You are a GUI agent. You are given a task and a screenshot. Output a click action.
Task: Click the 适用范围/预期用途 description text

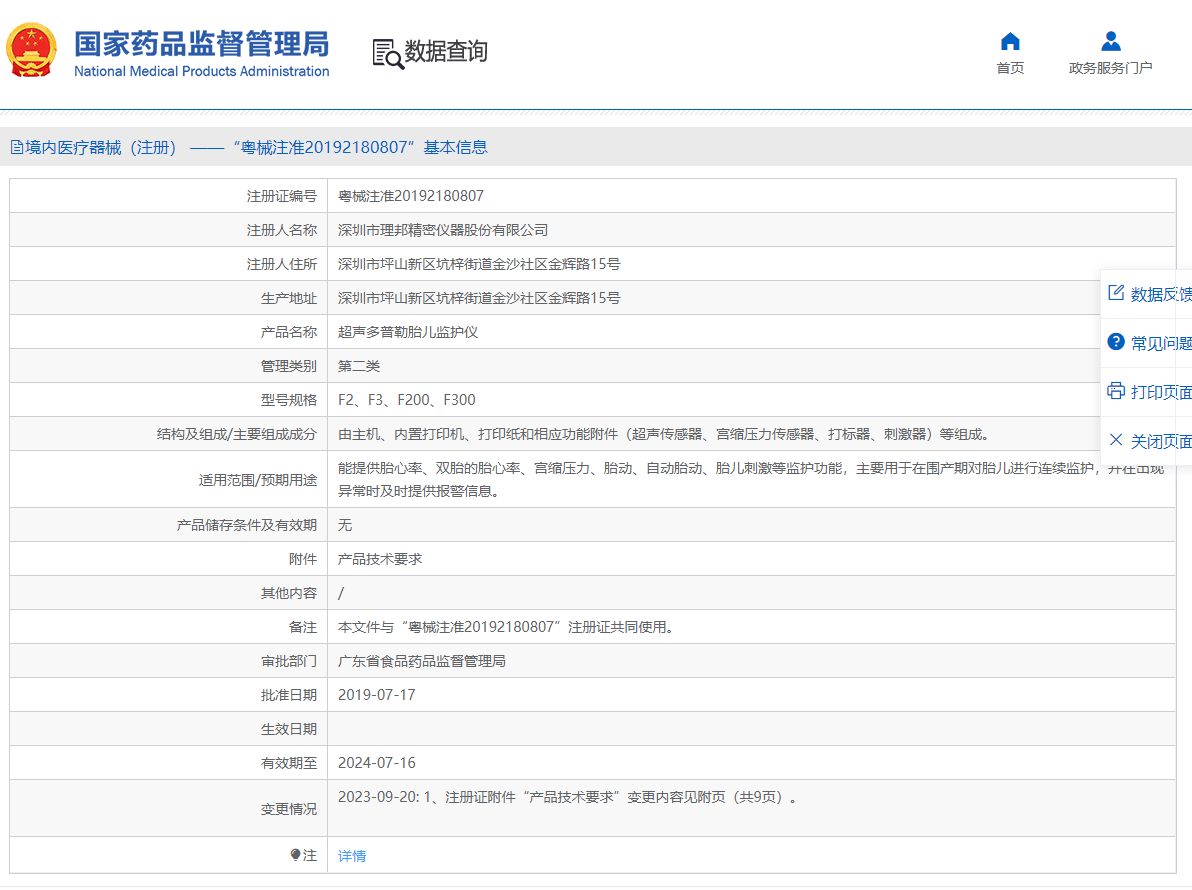pos(751,480)
